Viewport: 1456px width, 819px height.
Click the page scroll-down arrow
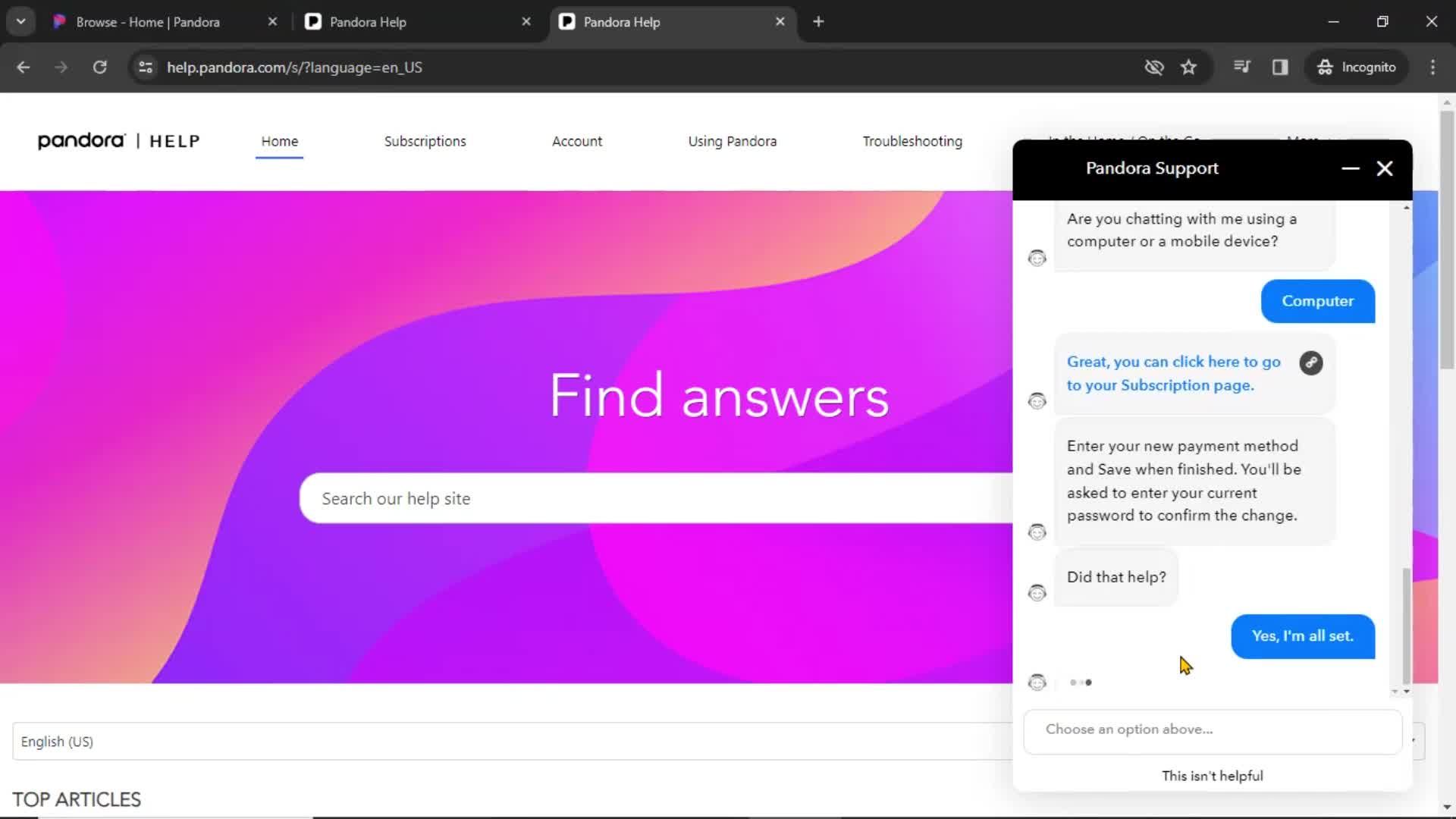(1447, 808)
